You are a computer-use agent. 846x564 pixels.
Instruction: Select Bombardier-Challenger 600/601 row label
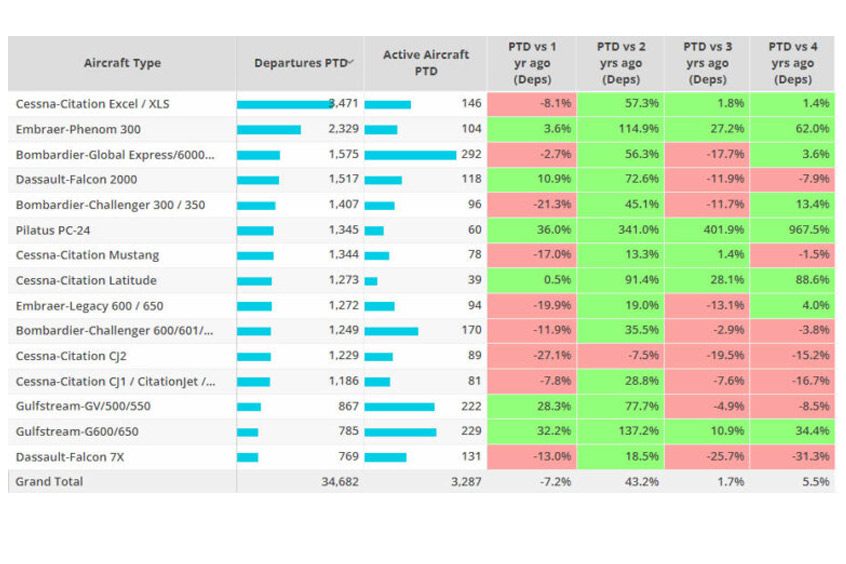(114, 331)
